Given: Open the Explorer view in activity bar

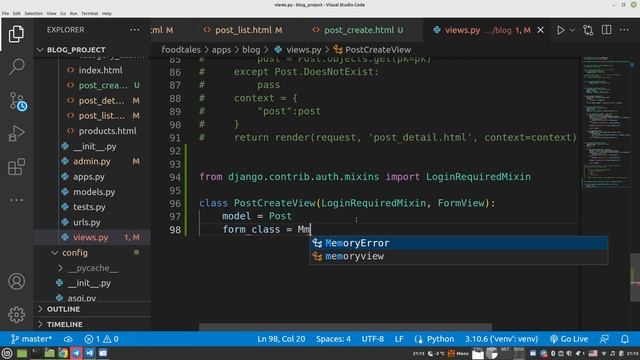Looking at the screenshot, I should [16, 34].
